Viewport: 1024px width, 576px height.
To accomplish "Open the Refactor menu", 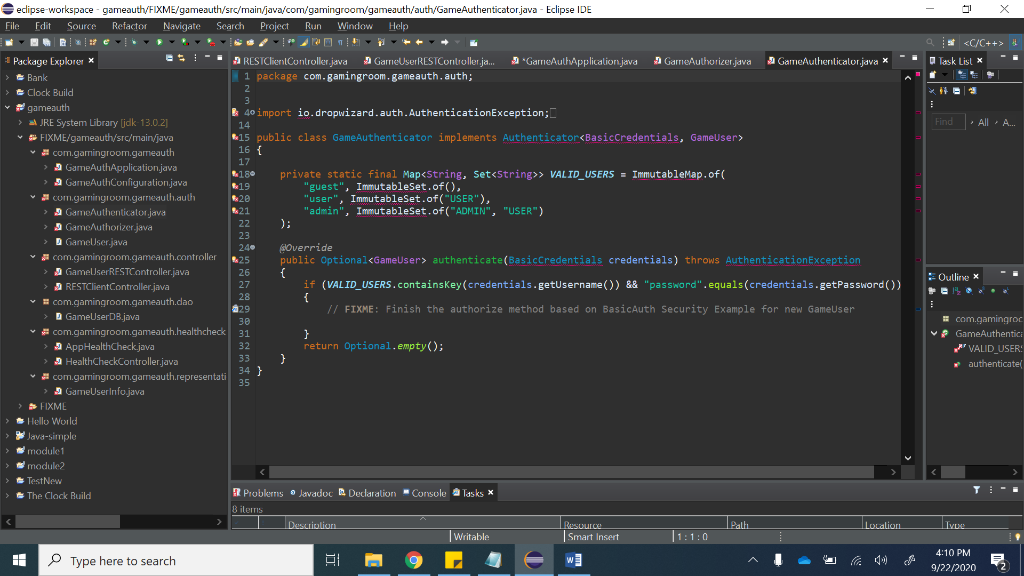I will click(x=129, y=26).
